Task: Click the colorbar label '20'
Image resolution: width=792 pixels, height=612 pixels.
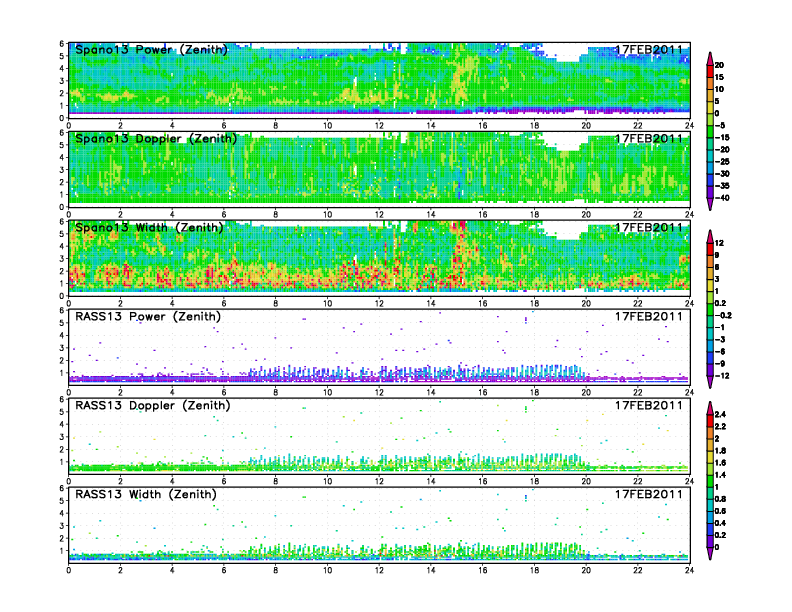Action: (x=719, y=65)
